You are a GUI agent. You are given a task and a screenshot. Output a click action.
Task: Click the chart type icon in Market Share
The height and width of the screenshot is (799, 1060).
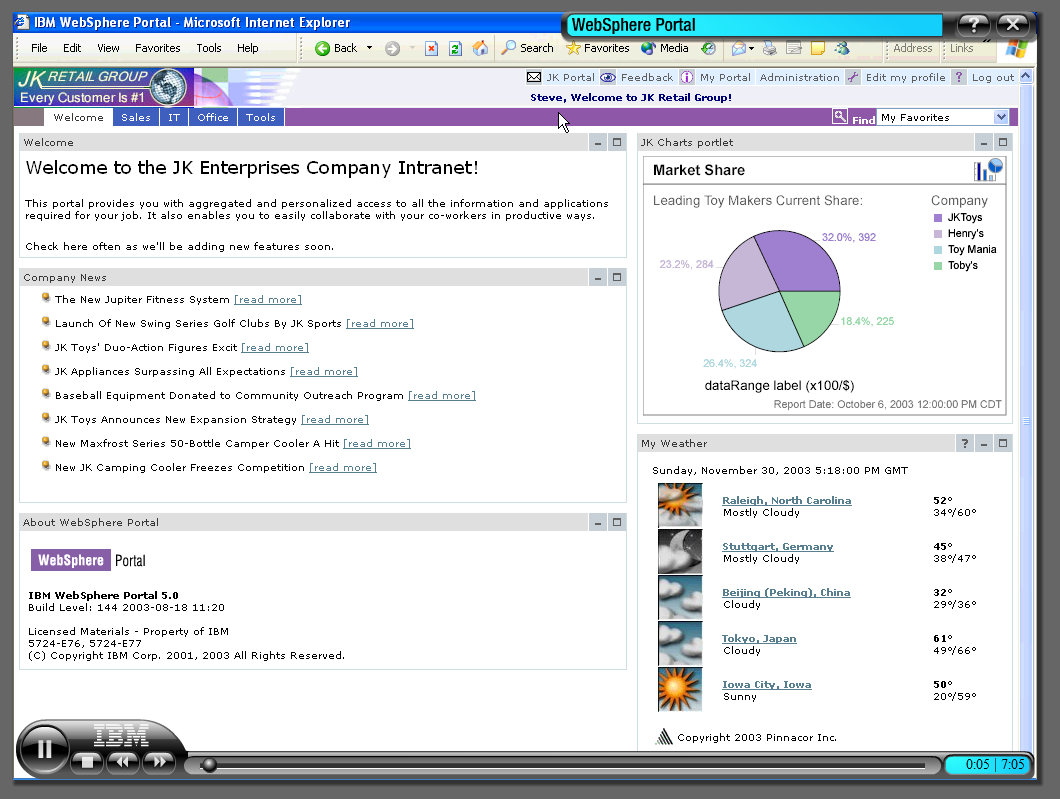(988, 170)
